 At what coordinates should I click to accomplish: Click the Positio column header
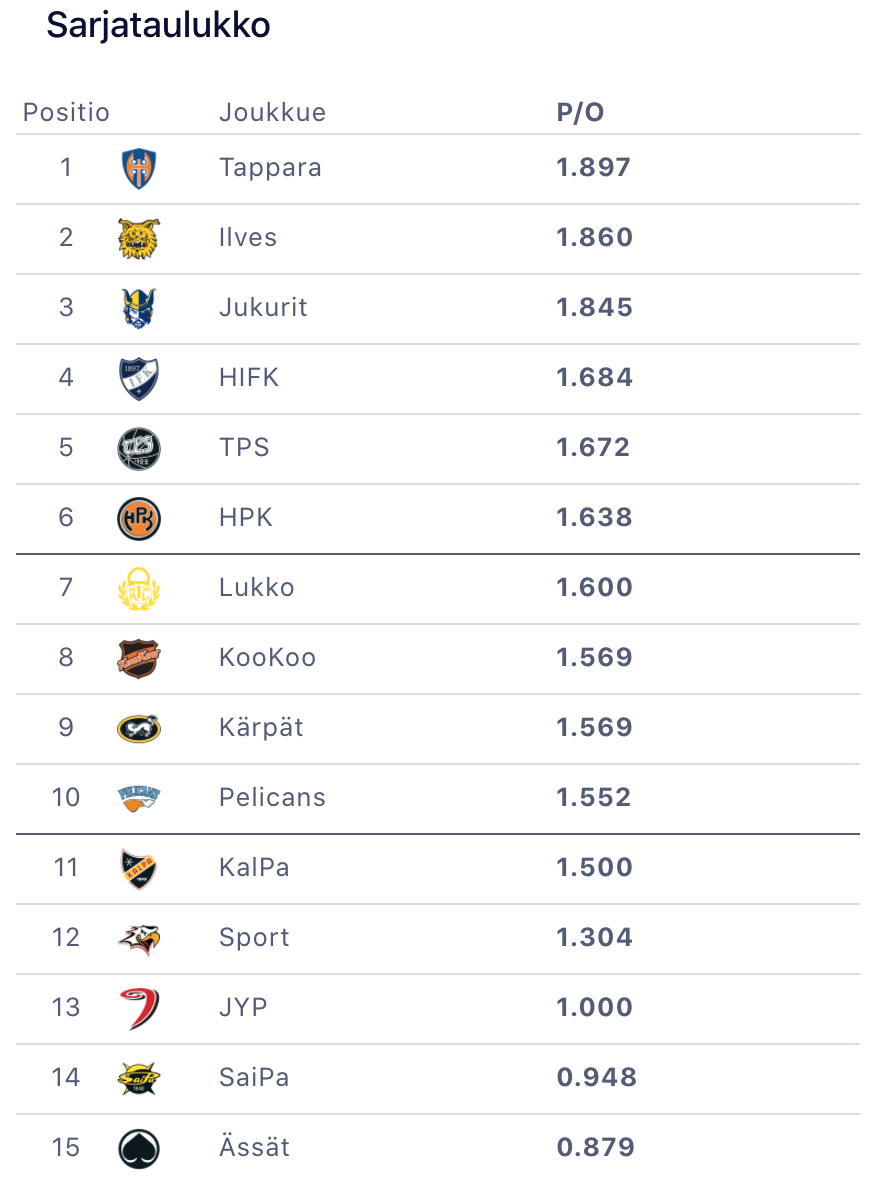coord(66,112)
